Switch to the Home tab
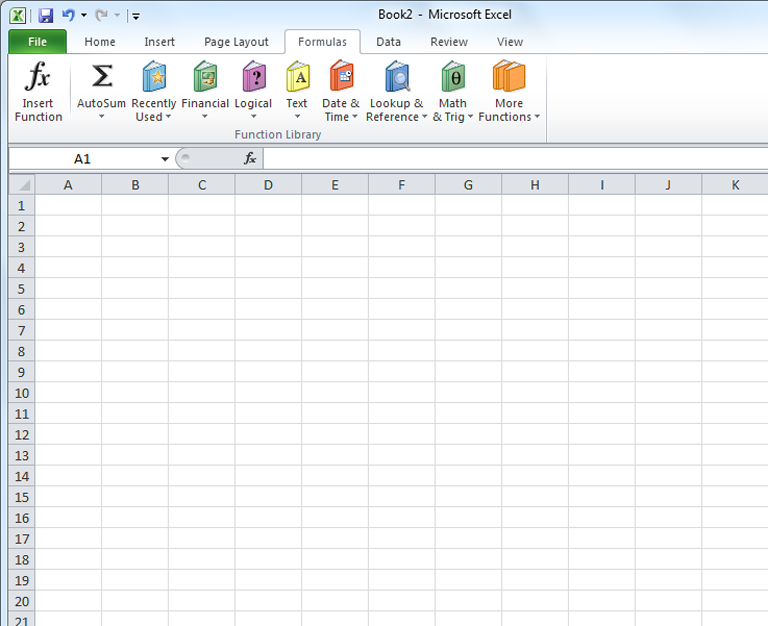 point(100,42)
